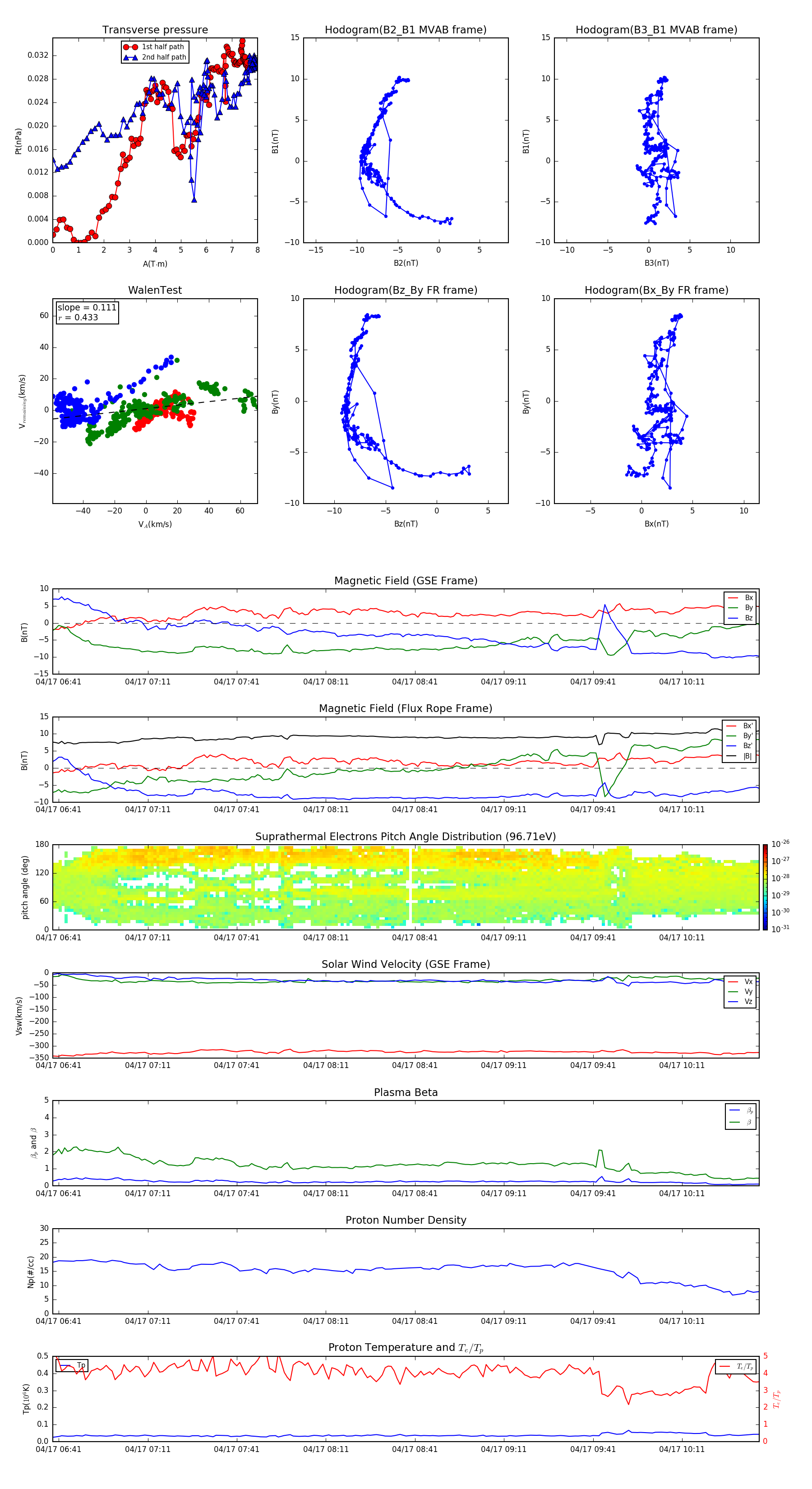The image size is (812, 1489).
Task: Select the Bz' legend entry in Flux Rope panel
Action: [740, 746]
